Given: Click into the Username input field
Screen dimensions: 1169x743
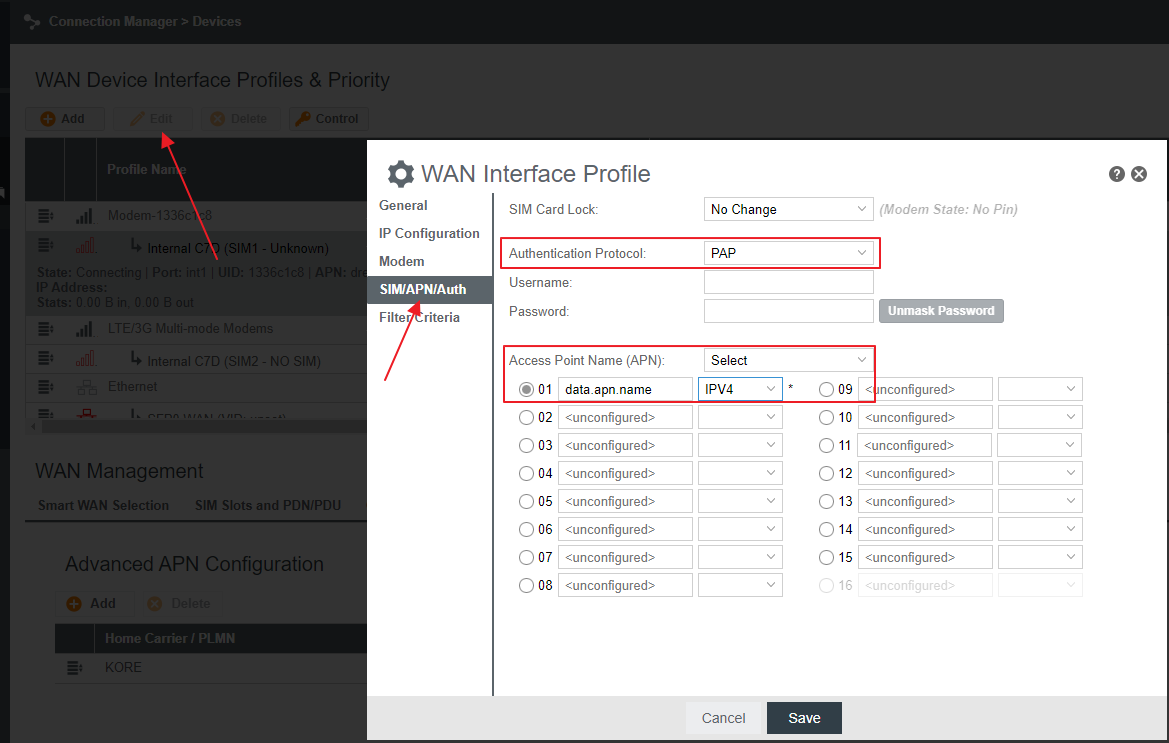Looking at the screenshot, I should (x=788, y=283).
